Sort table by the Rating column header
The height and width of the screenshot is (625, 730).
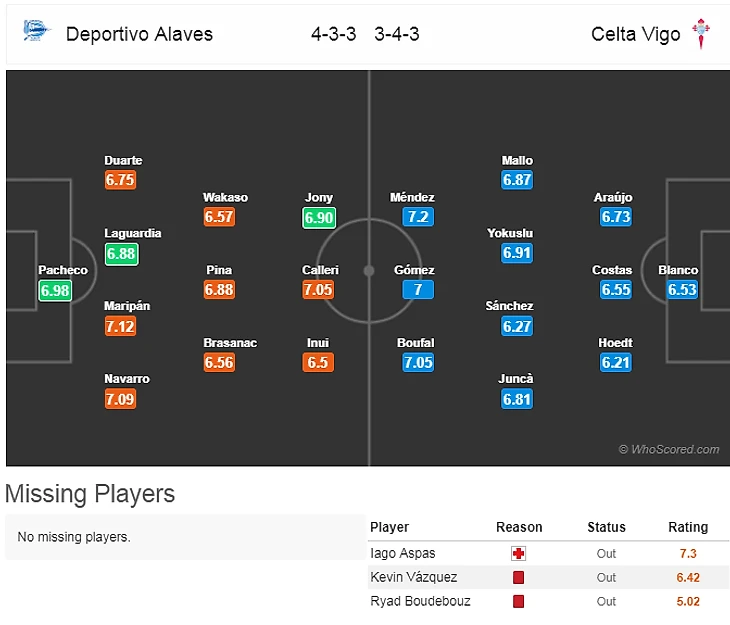pyautogui.click(x=687, y=527)
